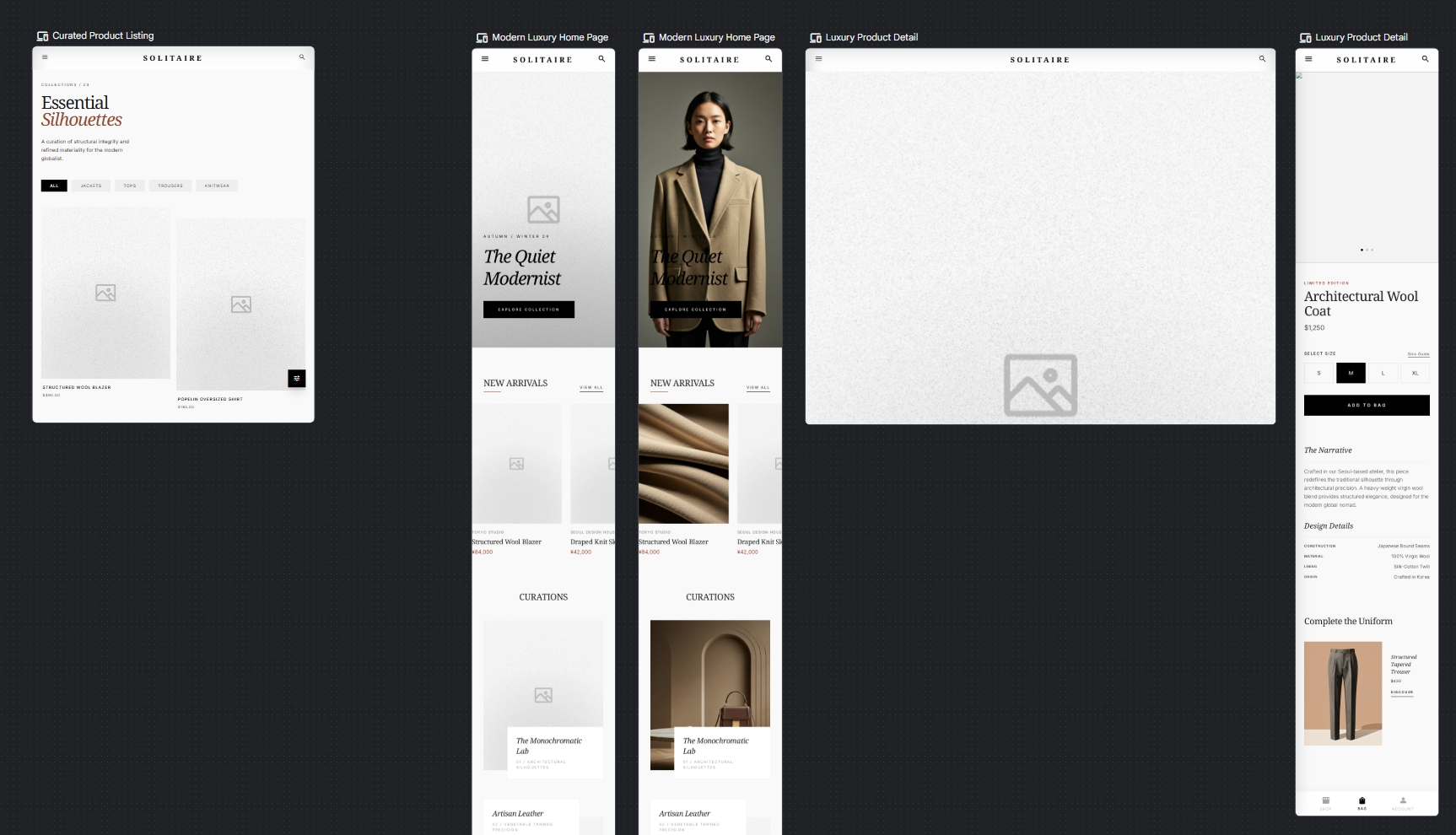Select Curated Product Listing frame label
This screenshot has height=835, width=1456.
click(103, 35)
